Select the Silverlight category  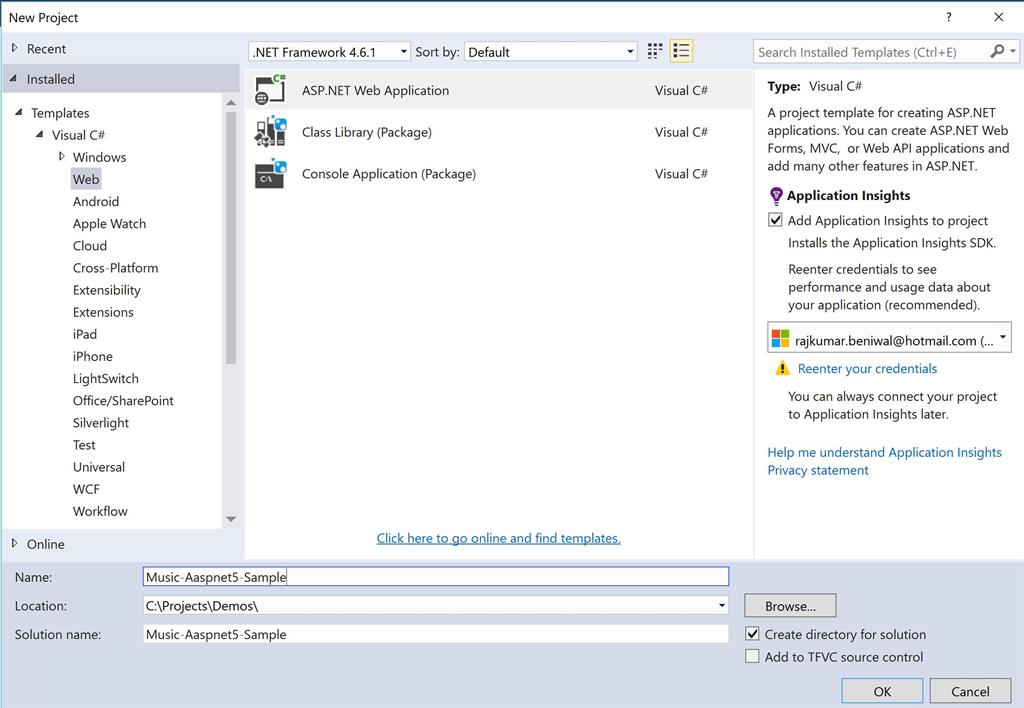pos(101,423)
